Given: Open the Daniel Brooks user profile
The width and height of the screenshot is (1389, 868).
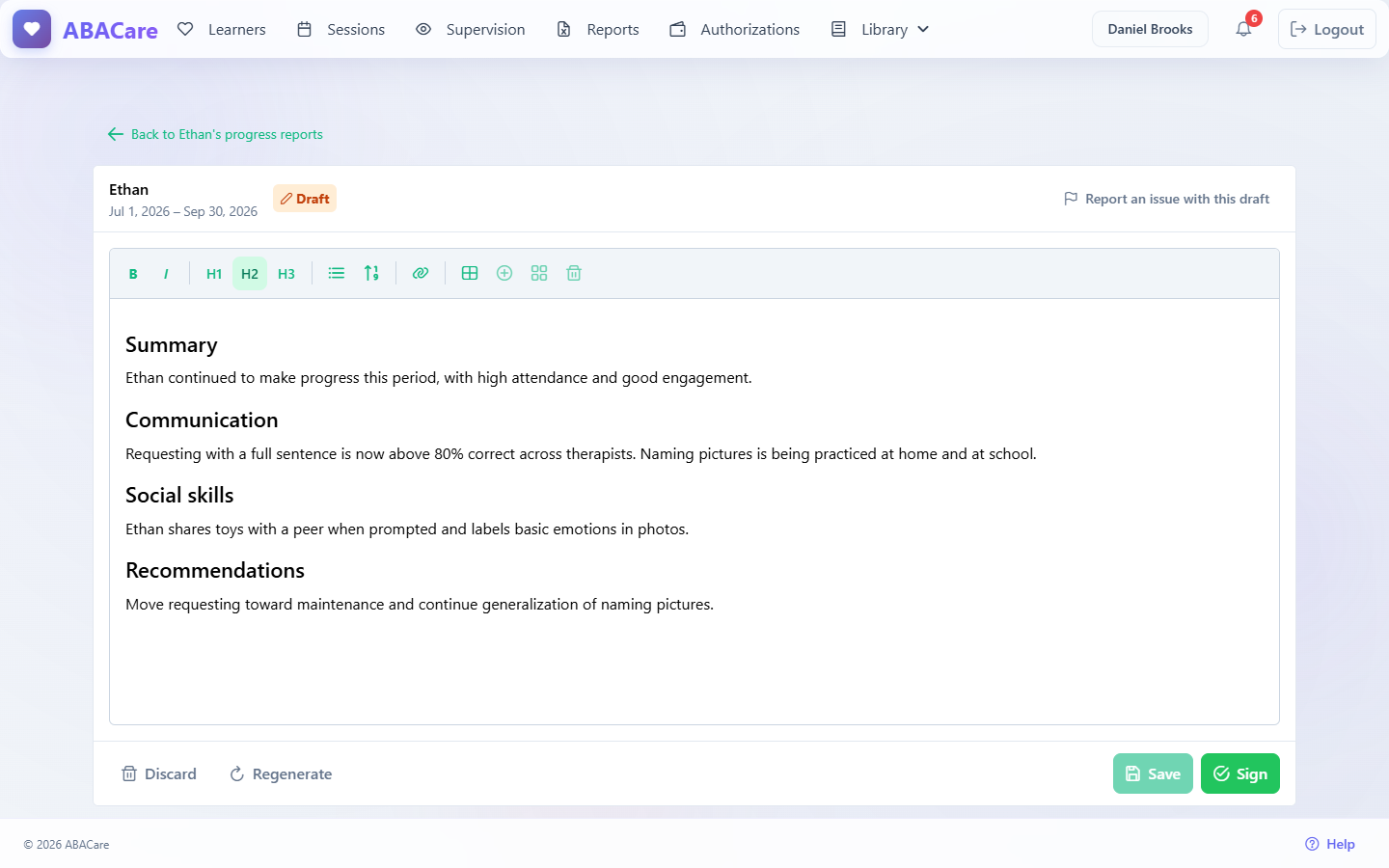Looking at the screenshot, I should click(1150, 29).
